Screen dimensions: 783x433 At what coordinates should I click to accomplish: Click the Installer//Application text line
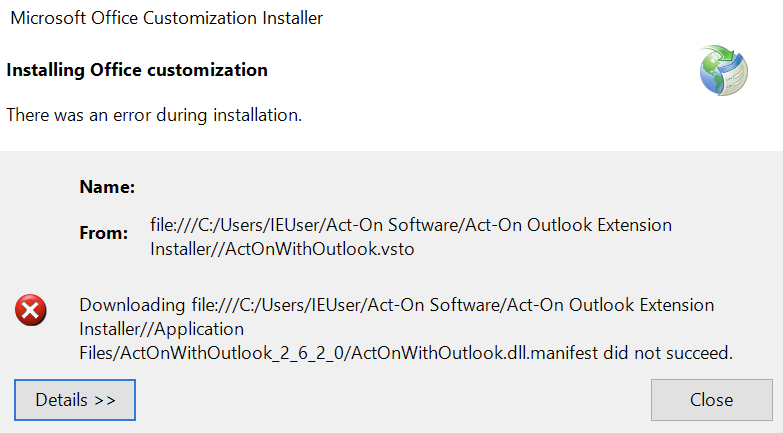[x=161, y=329]
